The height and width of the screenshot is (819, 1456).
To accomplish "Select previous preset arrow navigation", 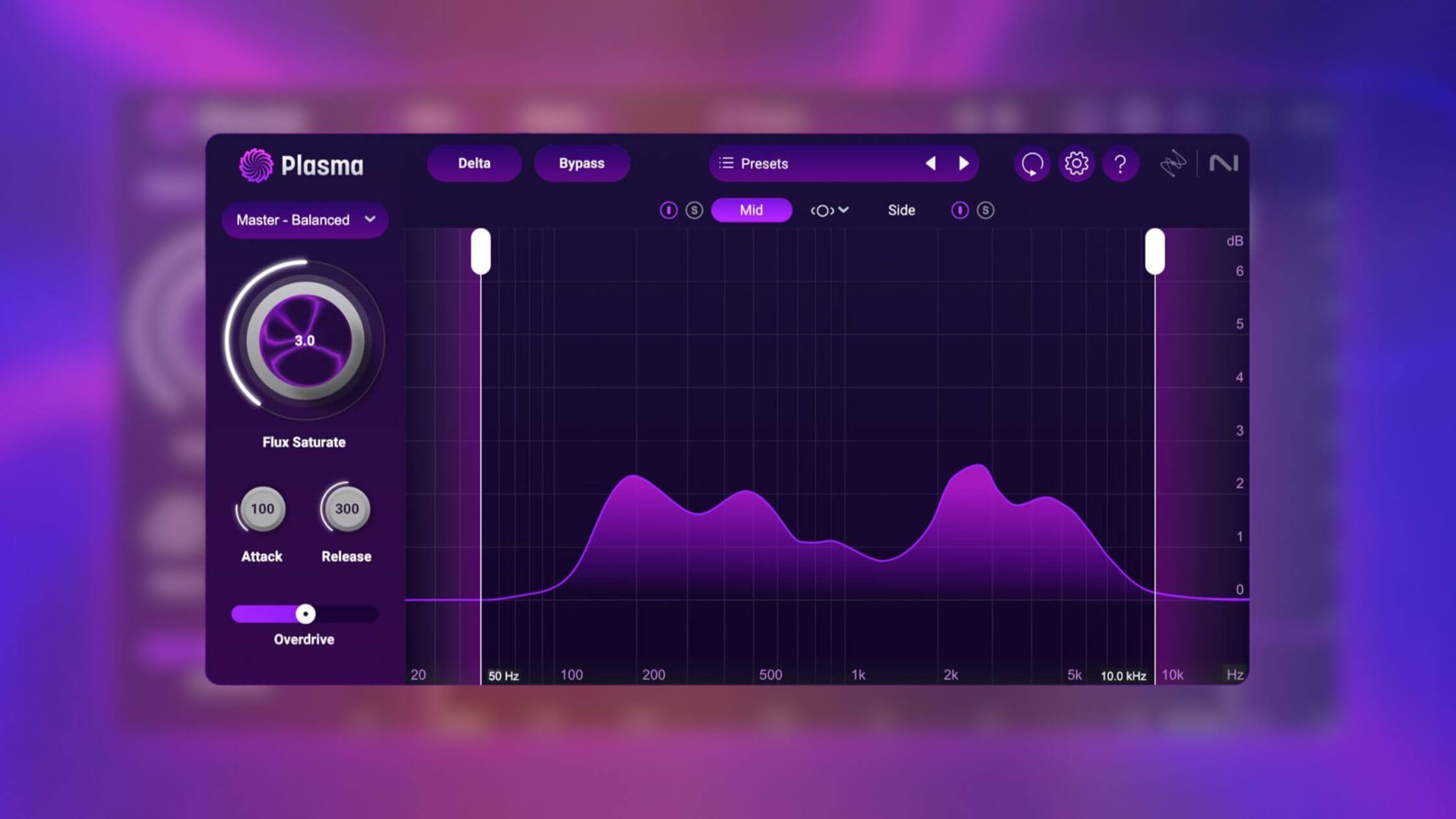I will (929, 163).
